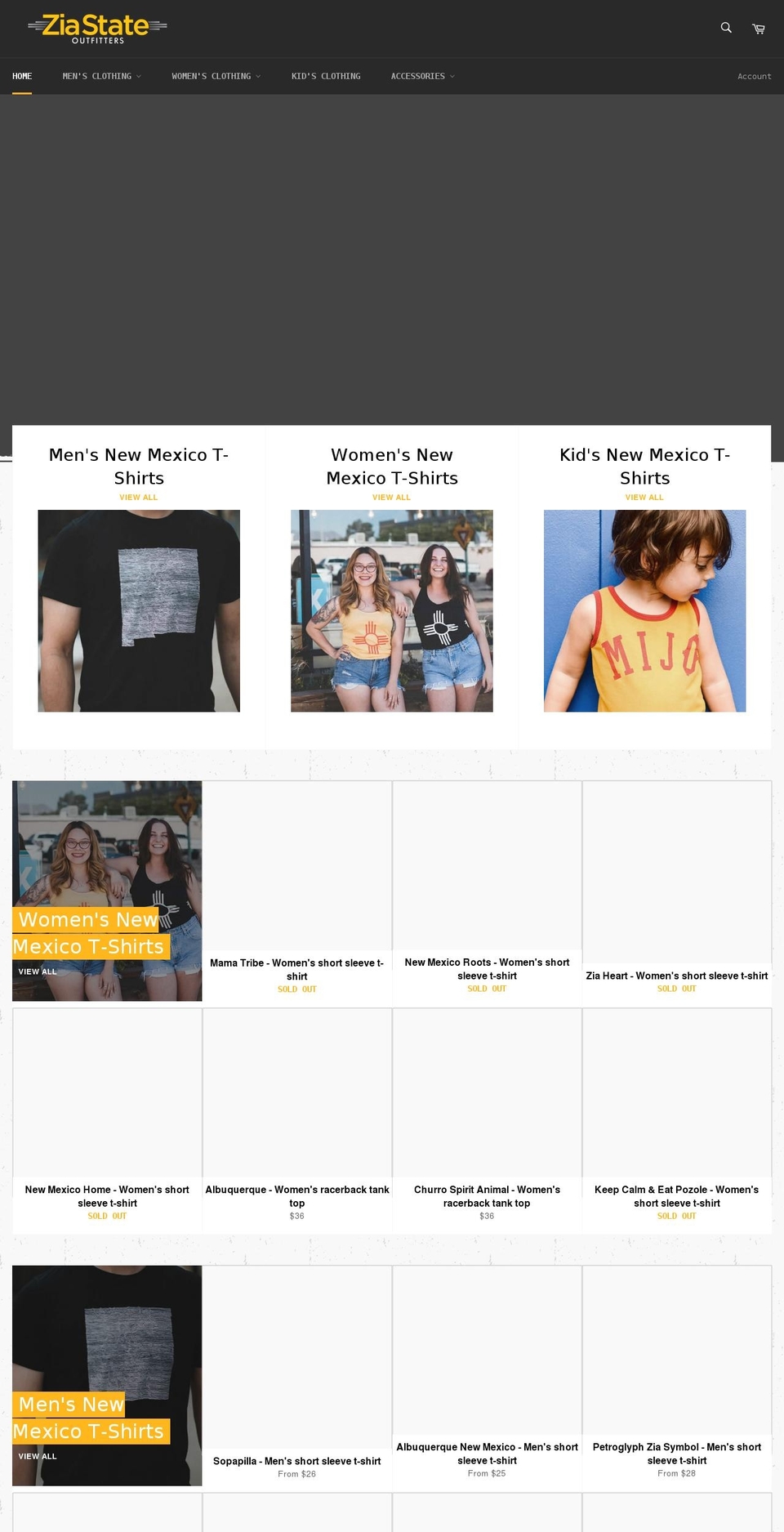
Task: Click Sold Out under Mama Tribe
Action: click(297, 989)
